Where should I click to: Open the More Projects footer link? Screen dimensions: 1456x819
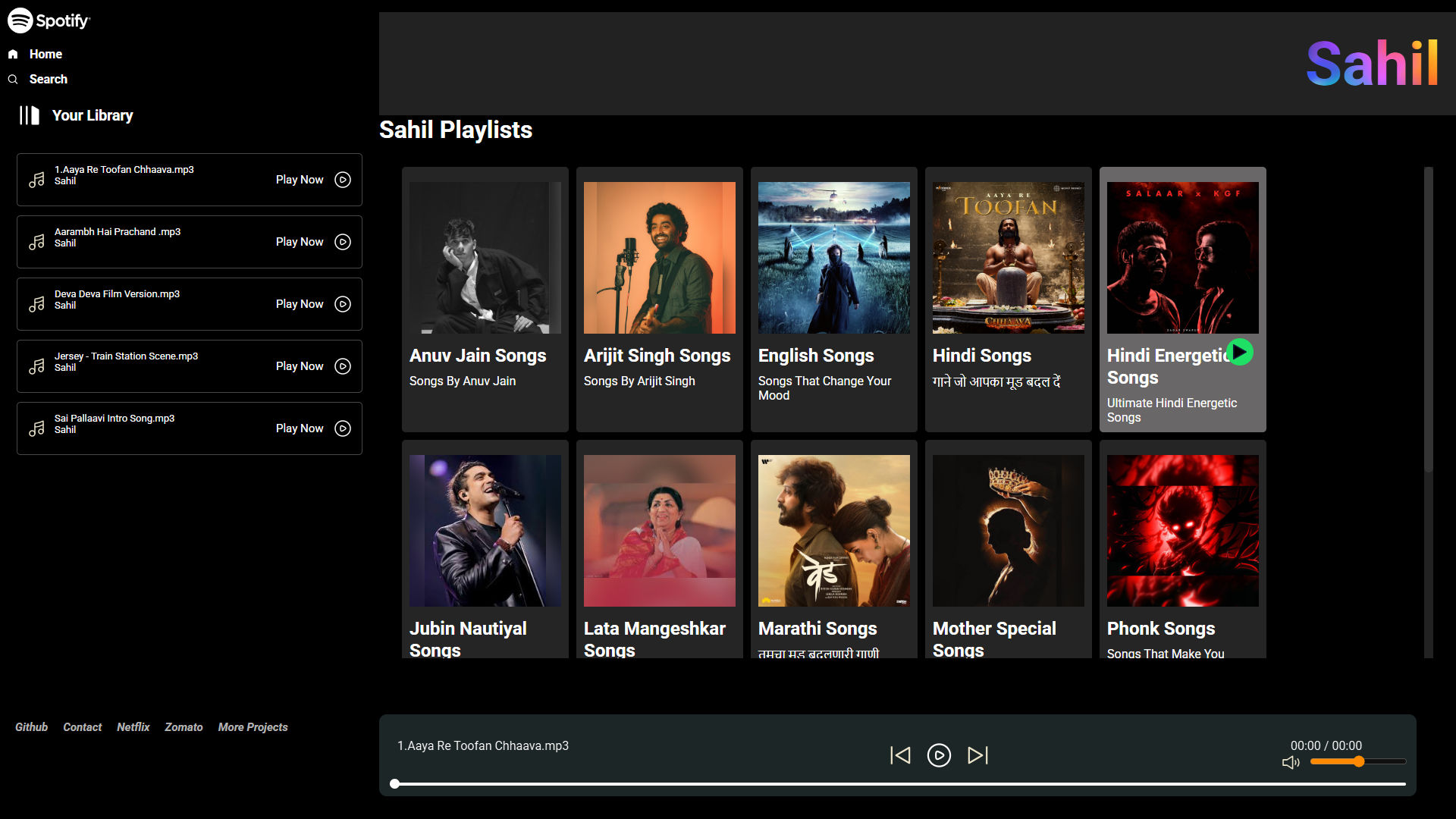[x=253, y=726]
